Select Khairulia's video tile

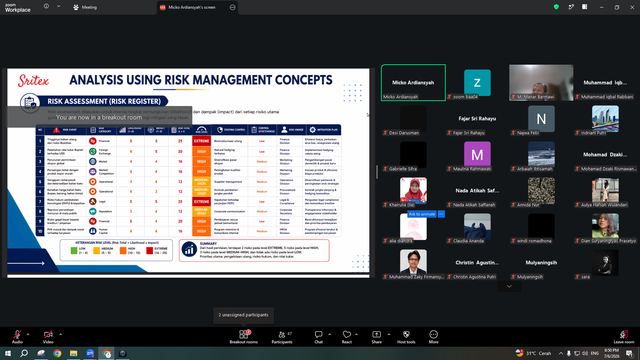click(x=413, y=191)
